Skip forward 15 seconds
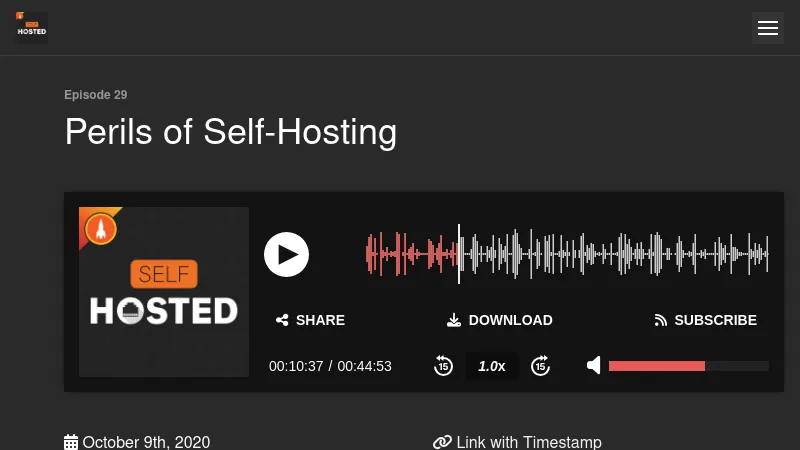Image resolution: width=800 pixels, height=450 pixels. pos(540,366)
